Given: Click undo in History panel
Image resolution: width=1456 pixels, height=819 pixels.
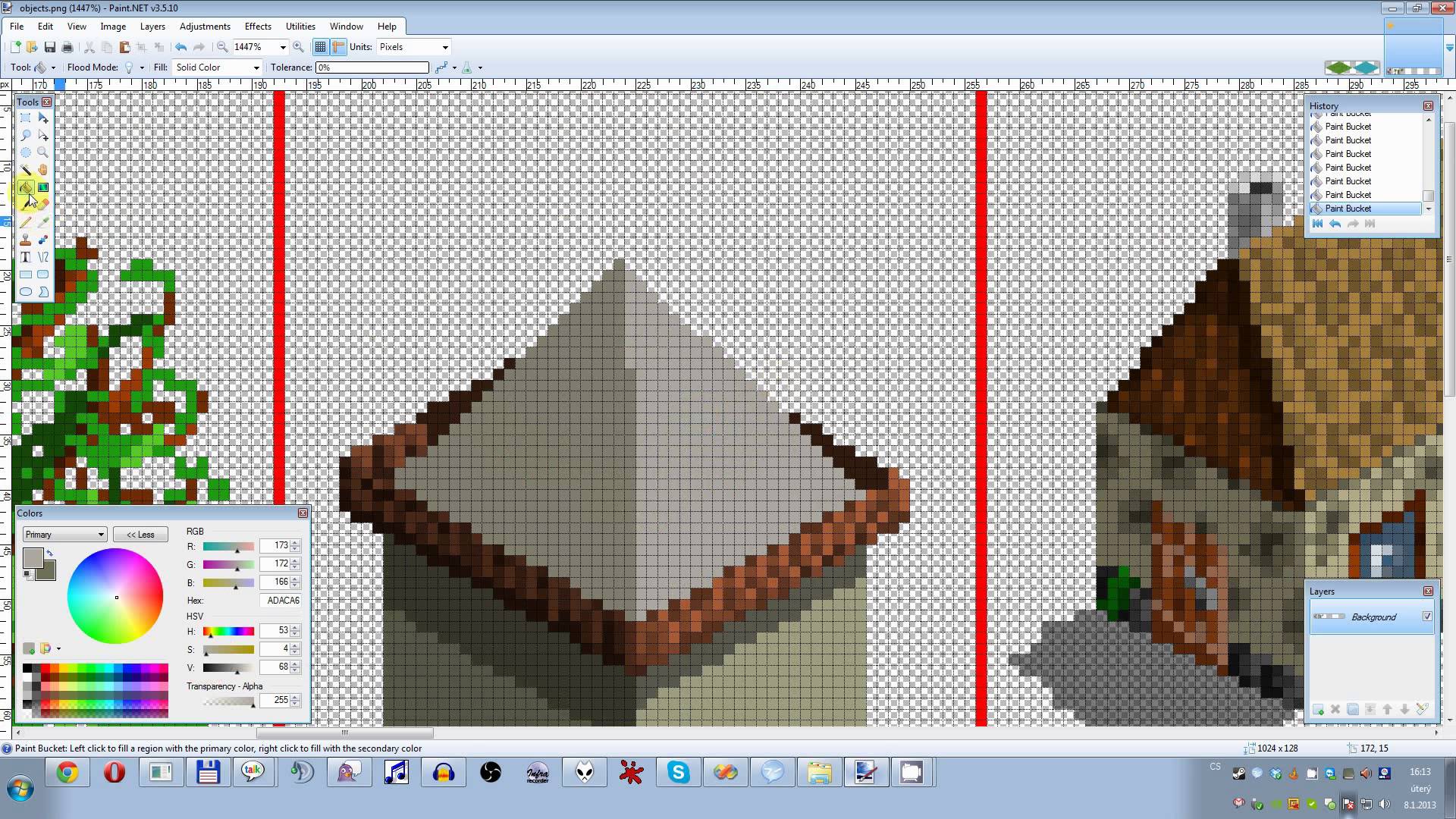Looking at the screenshot, I should (x=1334, y=223).
